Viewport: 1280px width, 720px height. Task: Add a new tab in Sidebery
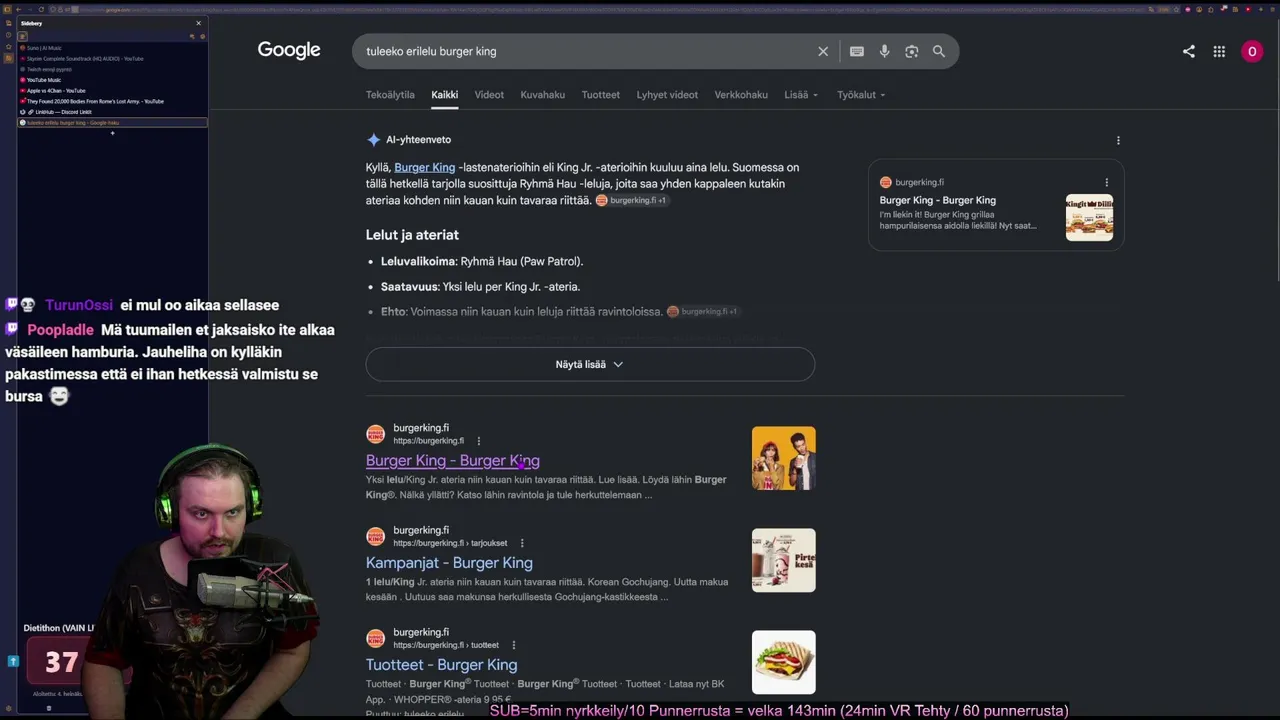pos(112,133)
